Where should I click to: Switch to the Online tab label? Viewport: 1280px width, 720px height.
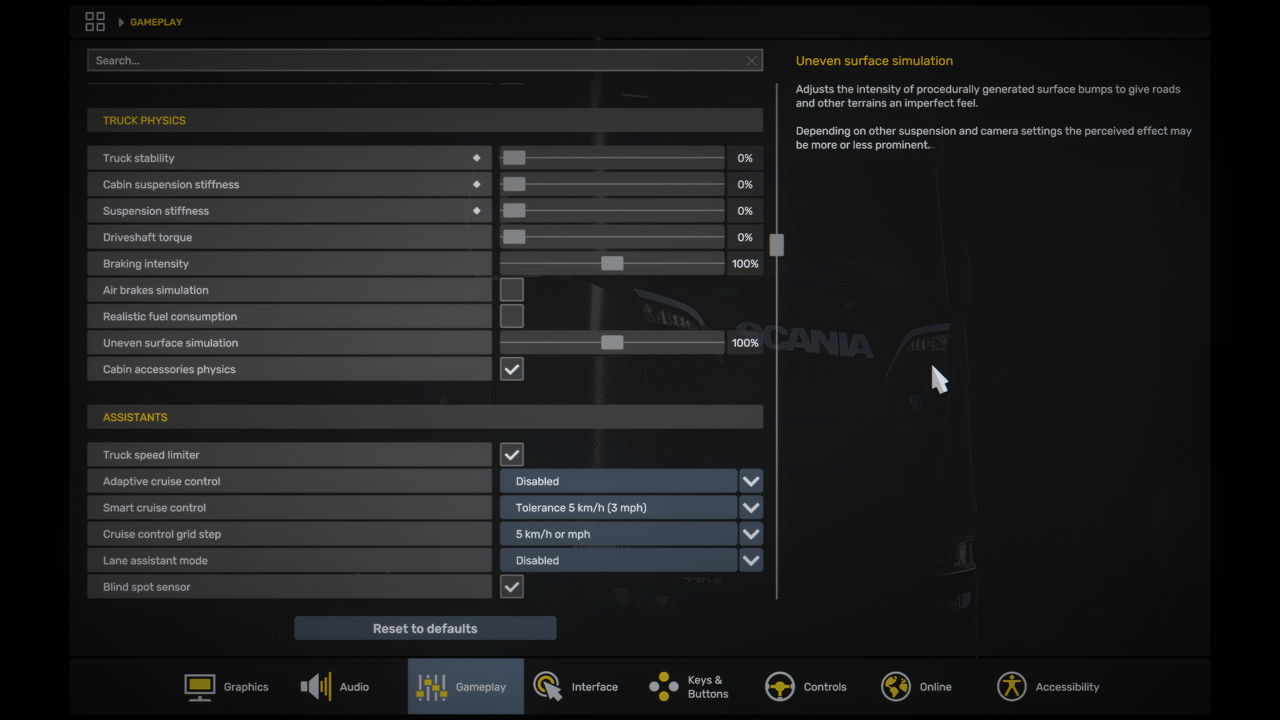(936, 687)
